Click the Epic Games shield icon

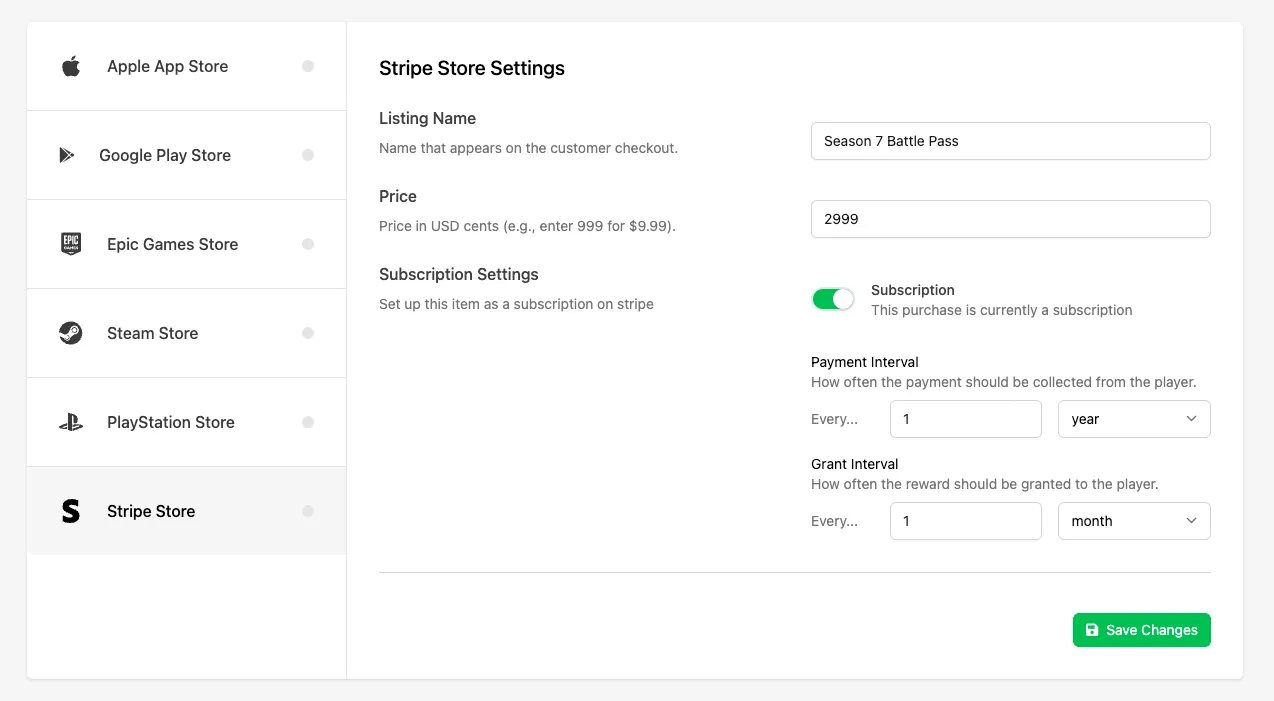[x=70, y=244]
